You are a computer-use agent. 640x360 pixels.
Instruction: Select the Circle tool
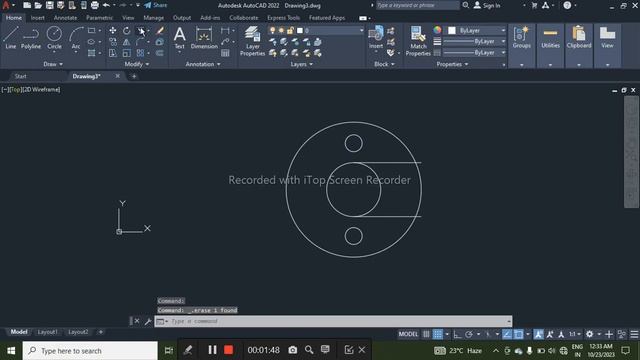pyautogui.click(x=54, y=38)
